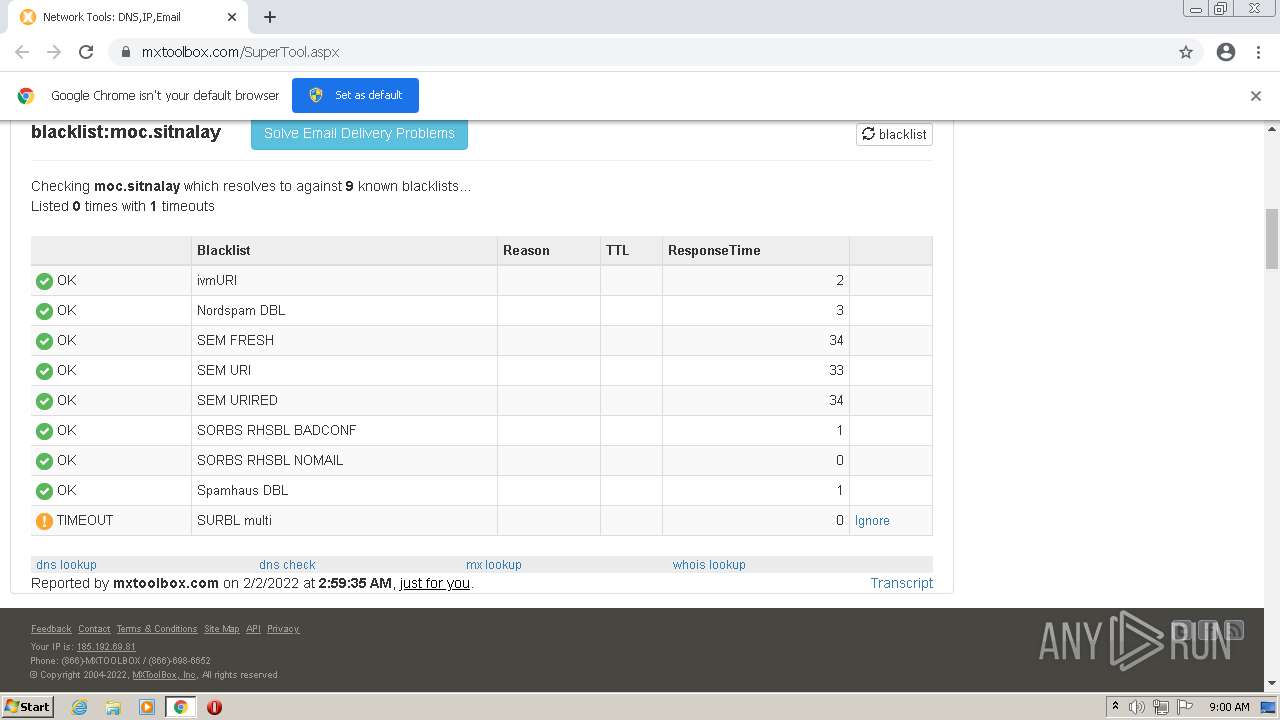Run the dns check tool
Viewport: 1280px width, 720px height.
pyautogui.click(x=287, y=564)
